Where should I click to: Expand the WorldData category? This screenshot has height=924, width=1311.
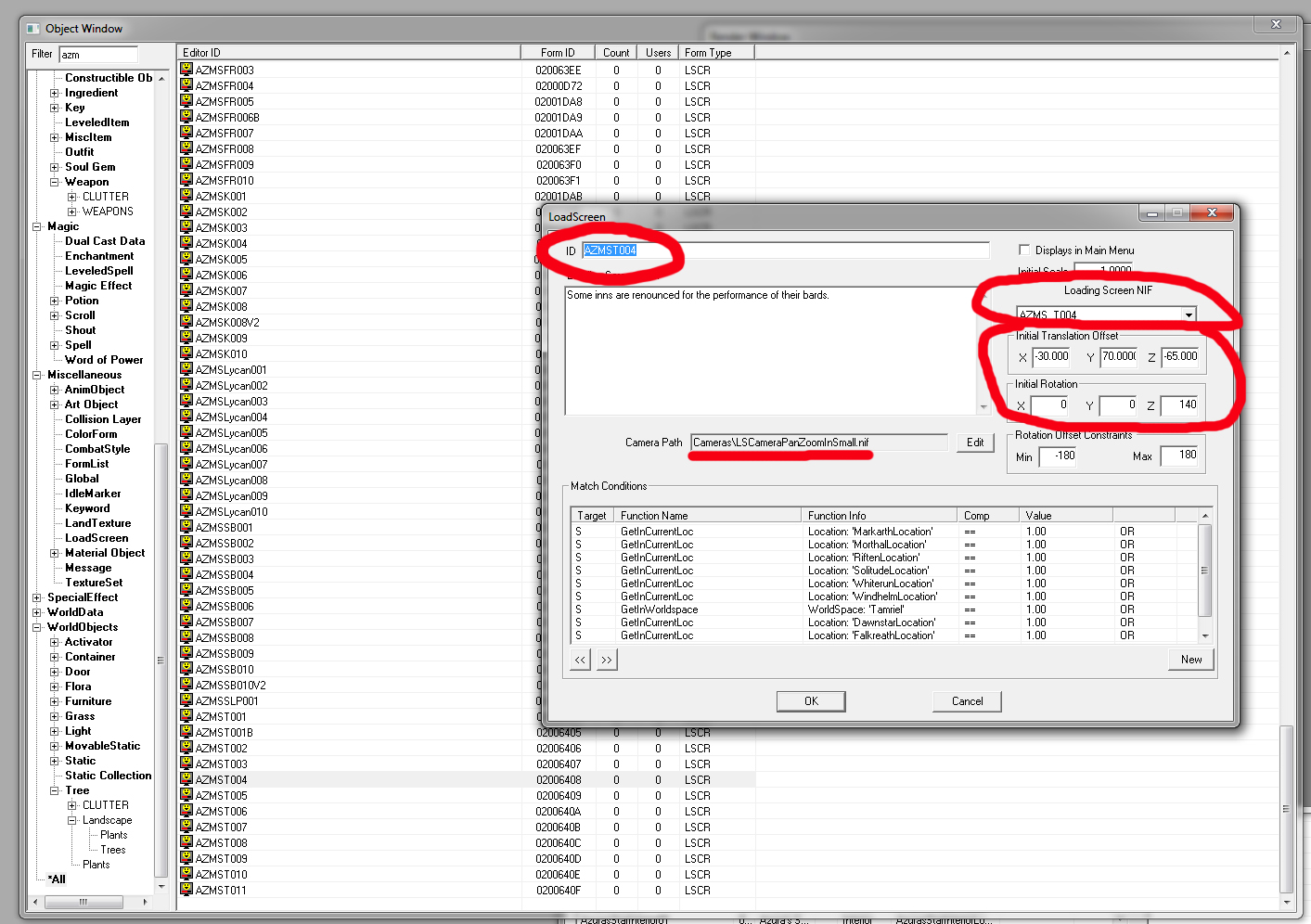37,612
